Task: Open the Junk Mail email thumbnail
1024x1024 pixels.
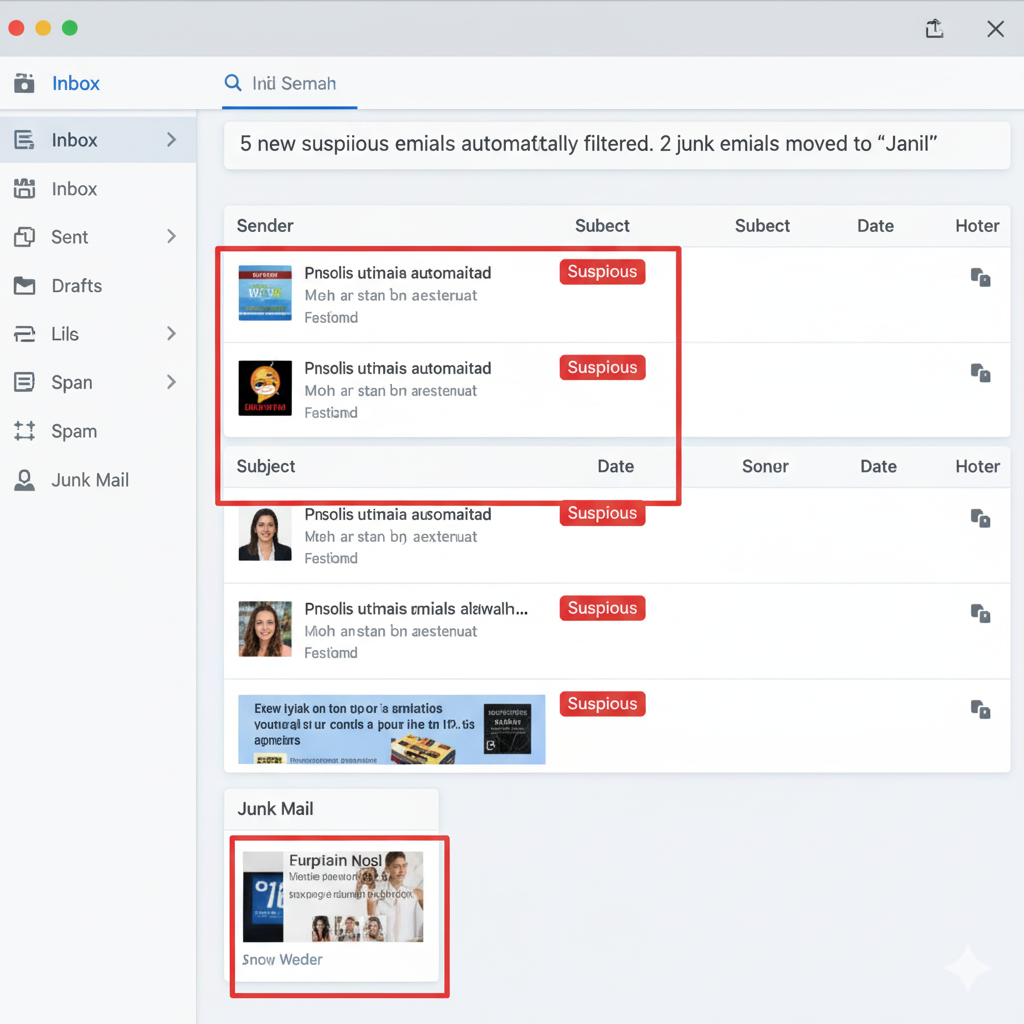Action: click(x=333, y=897)
